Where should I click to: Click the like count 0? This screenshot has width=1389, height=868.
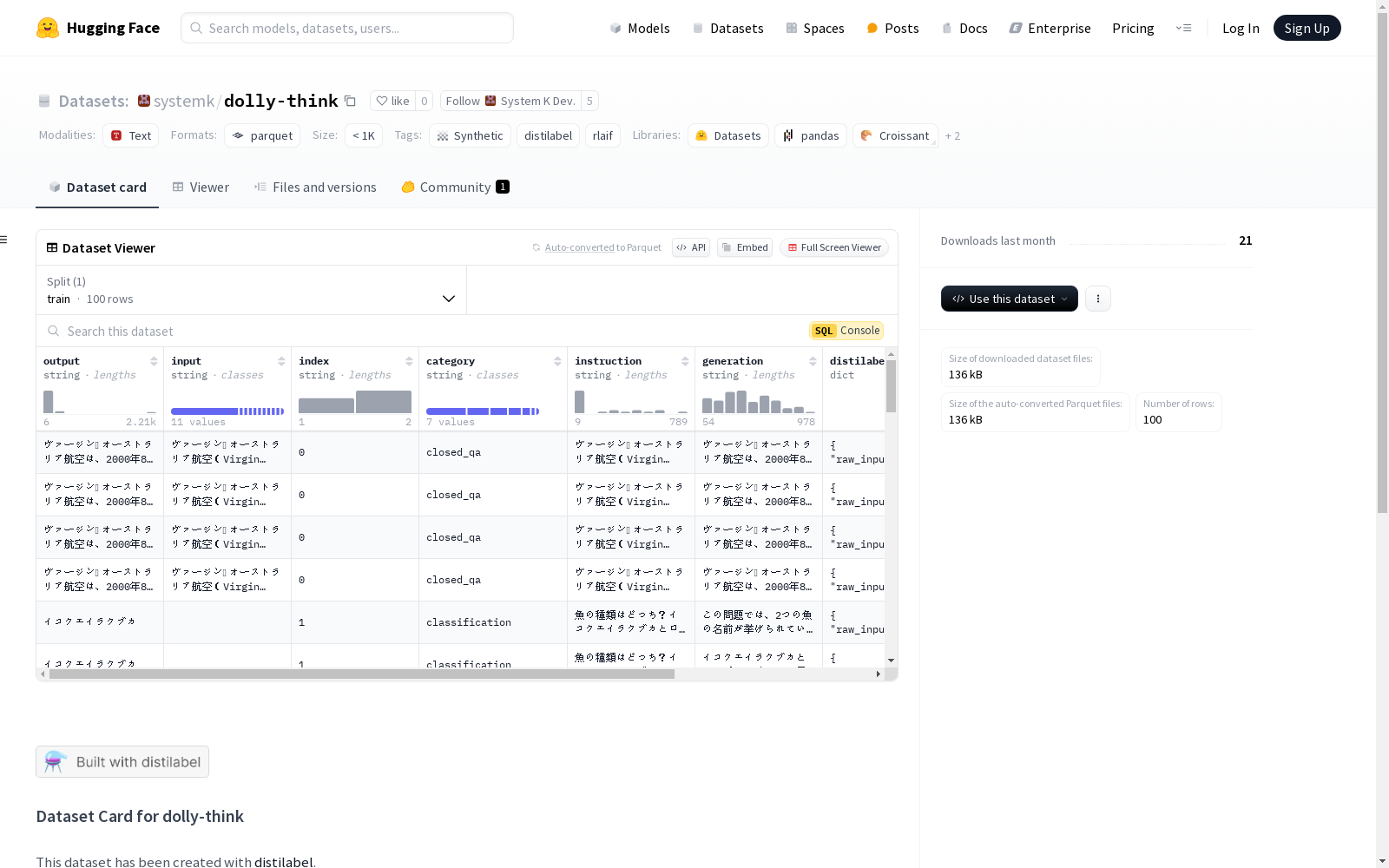(425, 101)
